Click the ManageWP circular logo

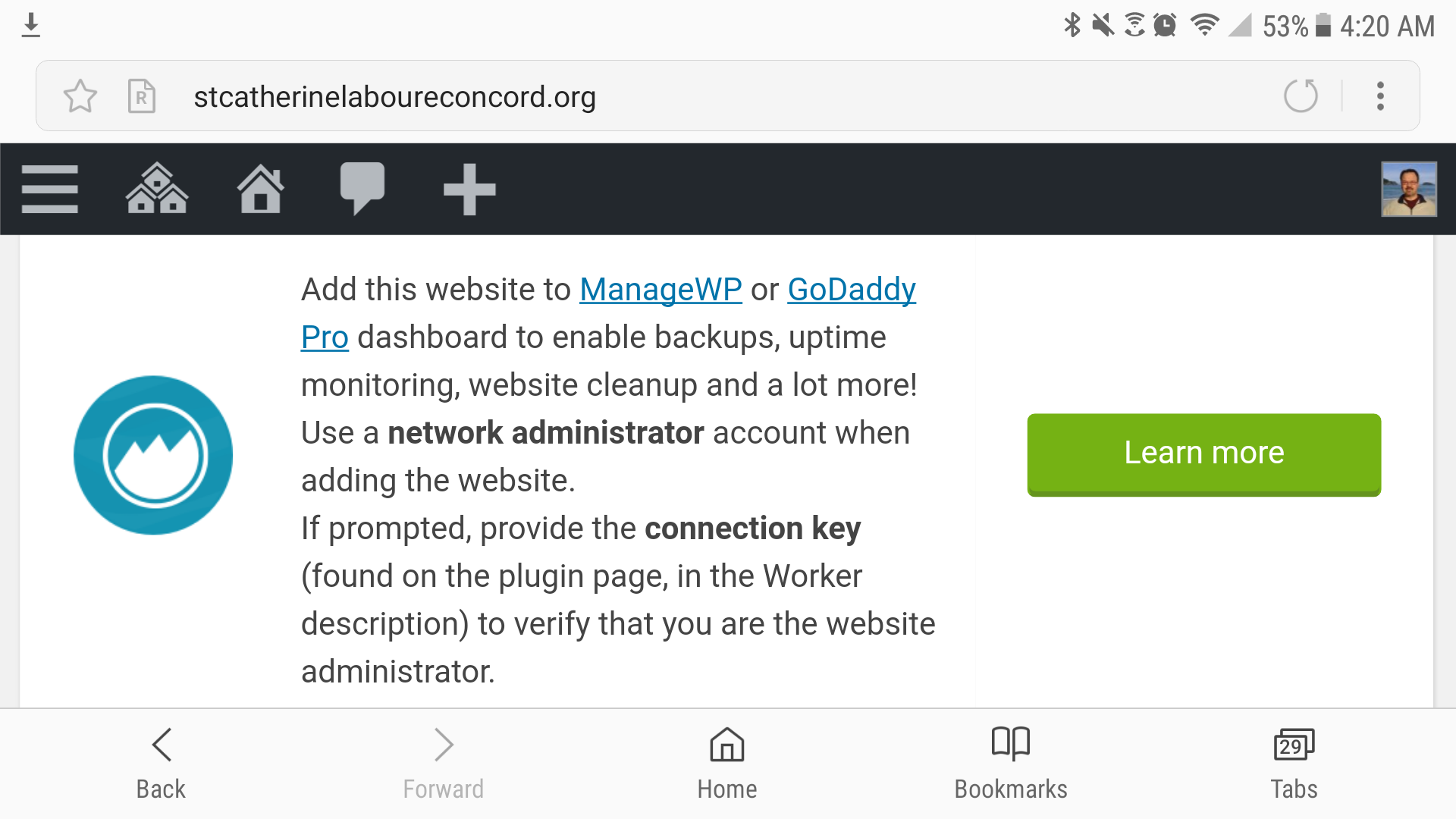tap(153, 455)
